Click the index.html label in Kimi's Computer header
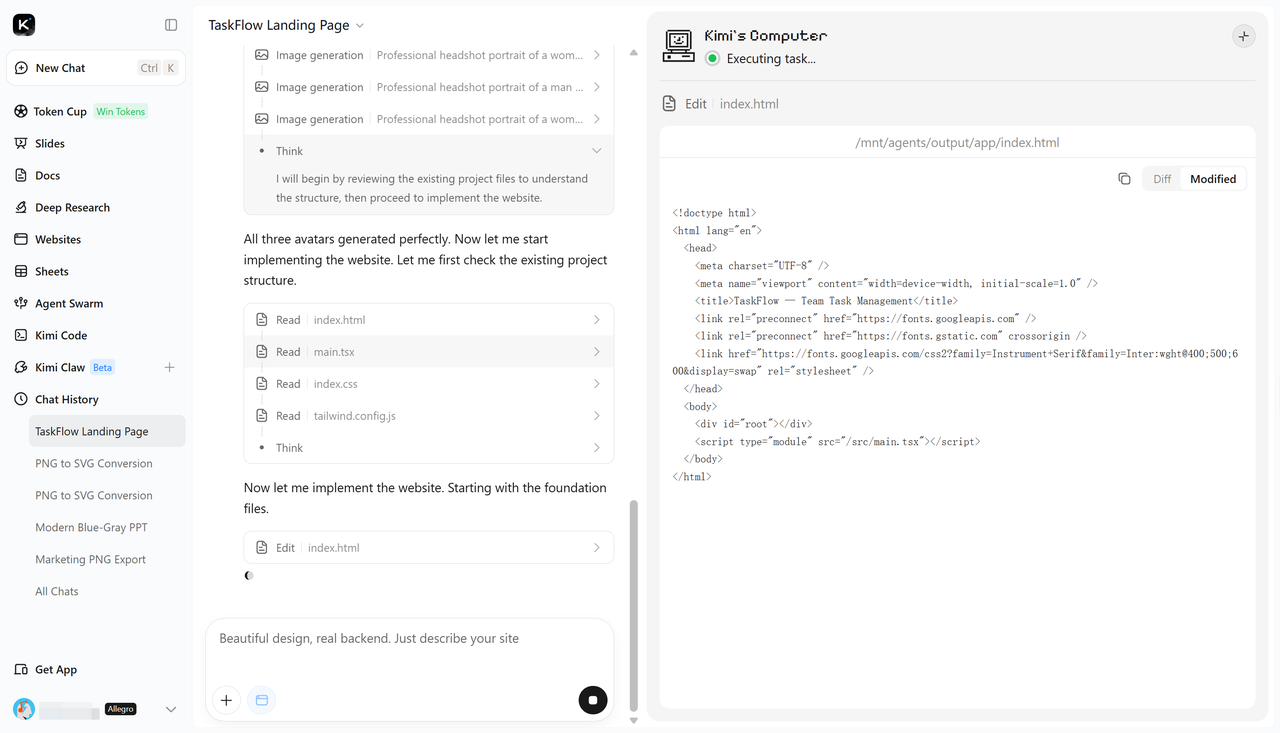1280x733 pixels. point(749,104)
